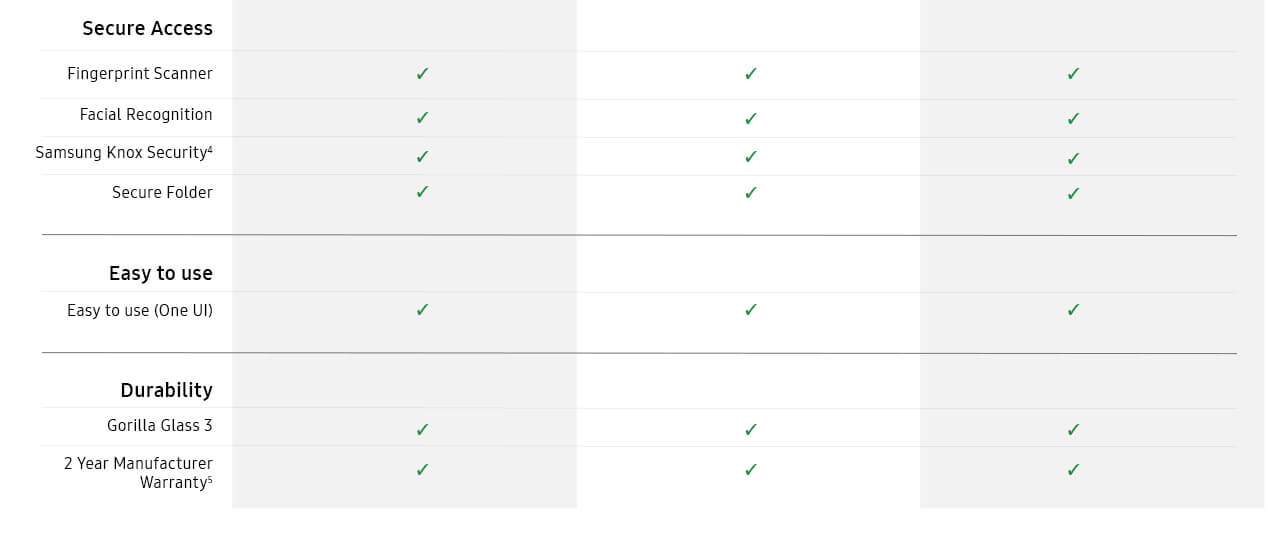The width and height of the screenshot is (1280, 533).
Task: Select the Secure Access section heading
Action: pos(147,28)
